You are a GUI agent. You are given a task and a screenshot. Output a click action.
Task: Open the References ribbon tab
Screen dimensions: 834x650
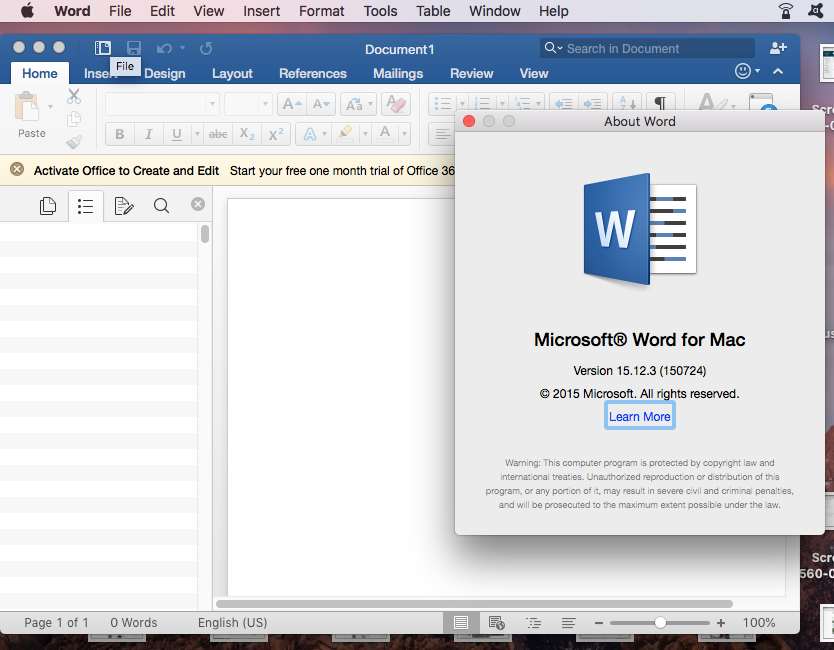(313, 73)
